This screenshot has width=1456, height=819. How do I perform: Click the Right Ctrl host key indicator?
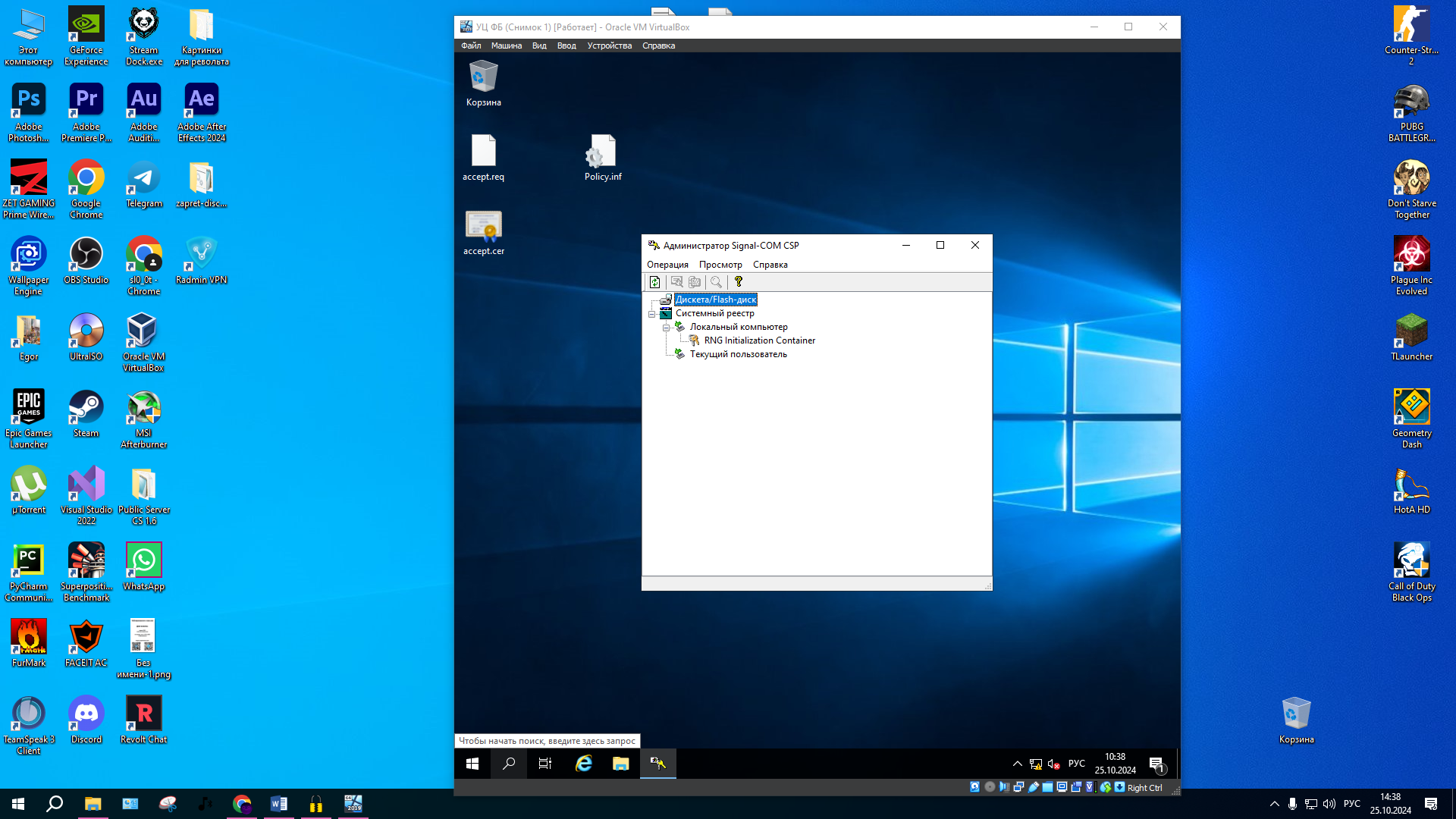[1144, 788]
